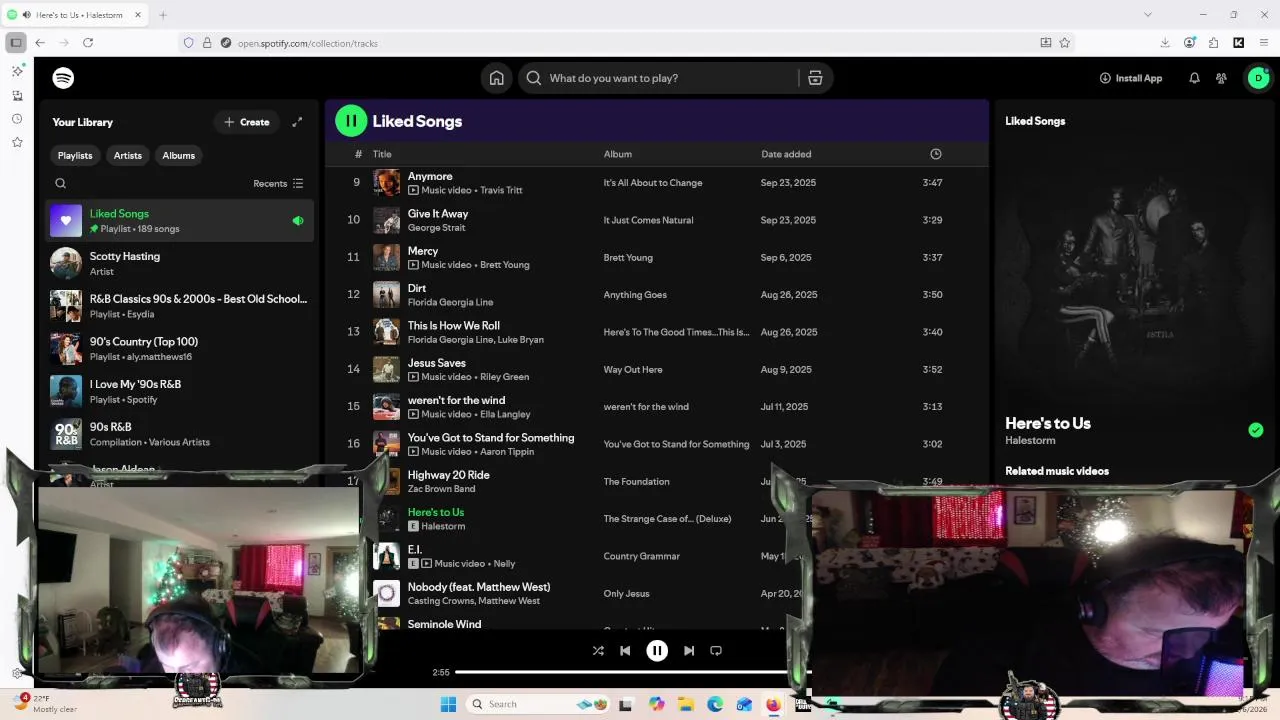
Task: Go to Spotify Home via house icon
Action: click(x=496, y=78)
